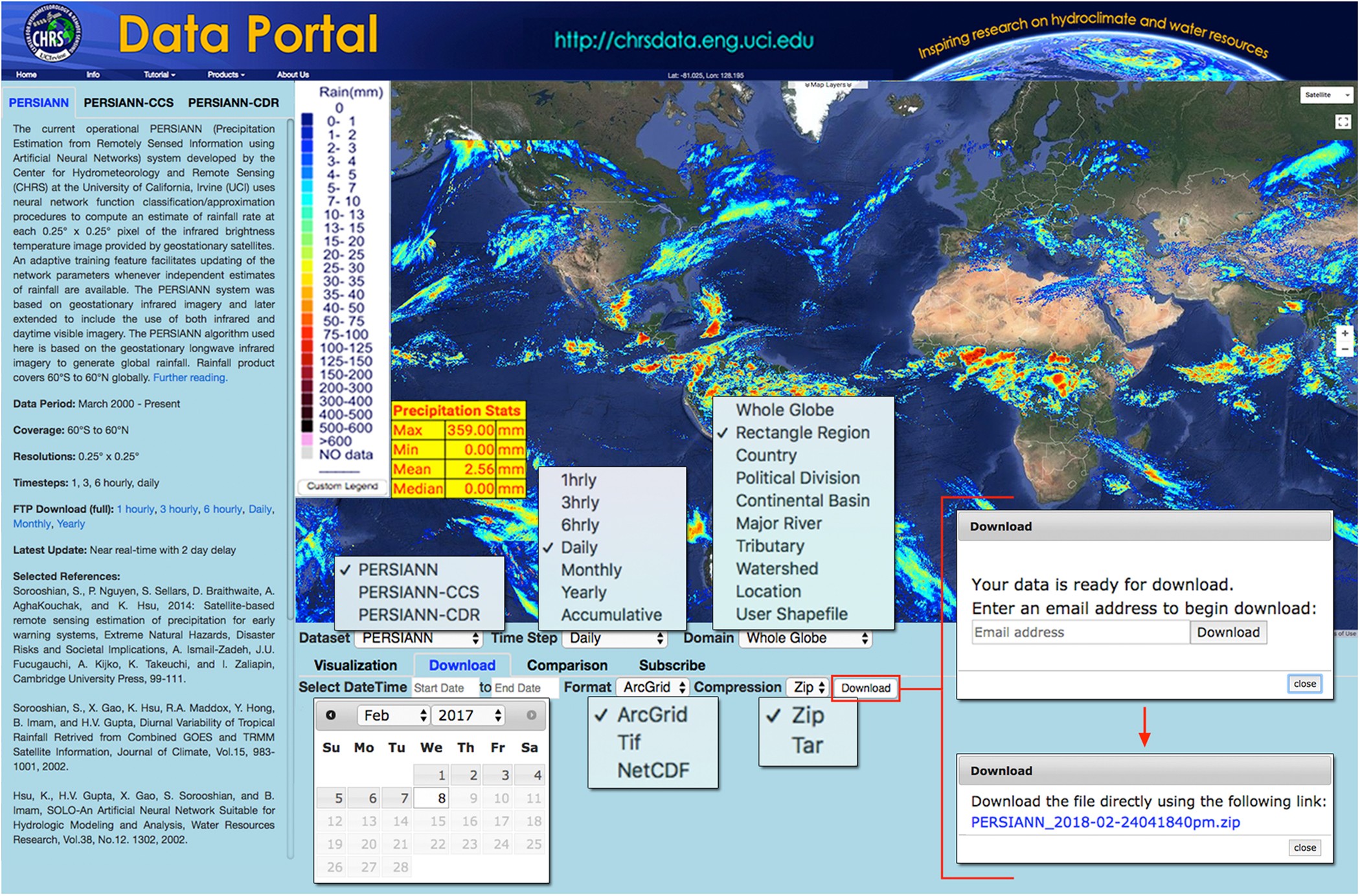This screenshot has width=1360, height=896.
Task: Open the Format ArcGrid dropdown
Action: (652, 688)
